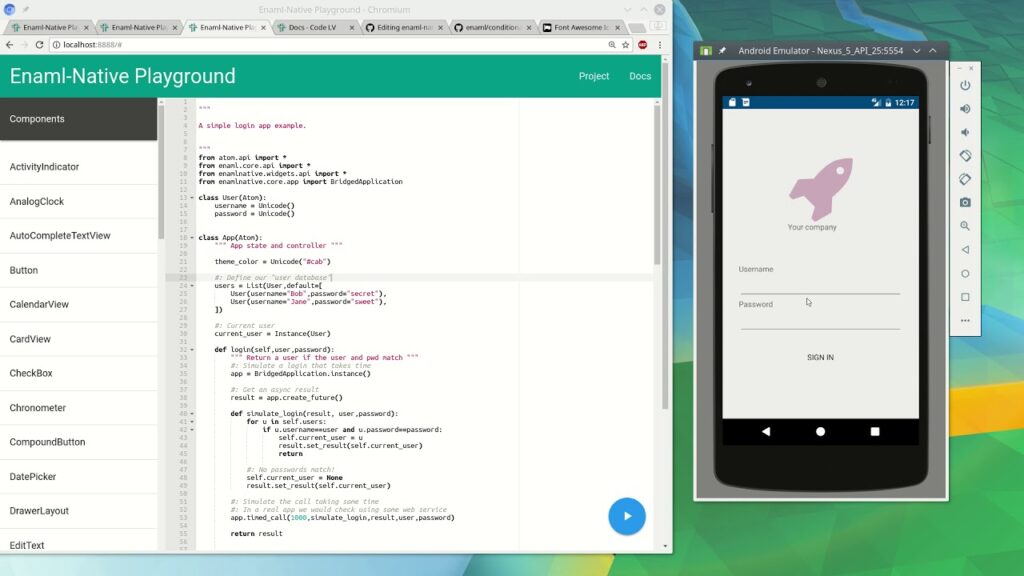Tap the Android recent apps button

coord(874,431)
